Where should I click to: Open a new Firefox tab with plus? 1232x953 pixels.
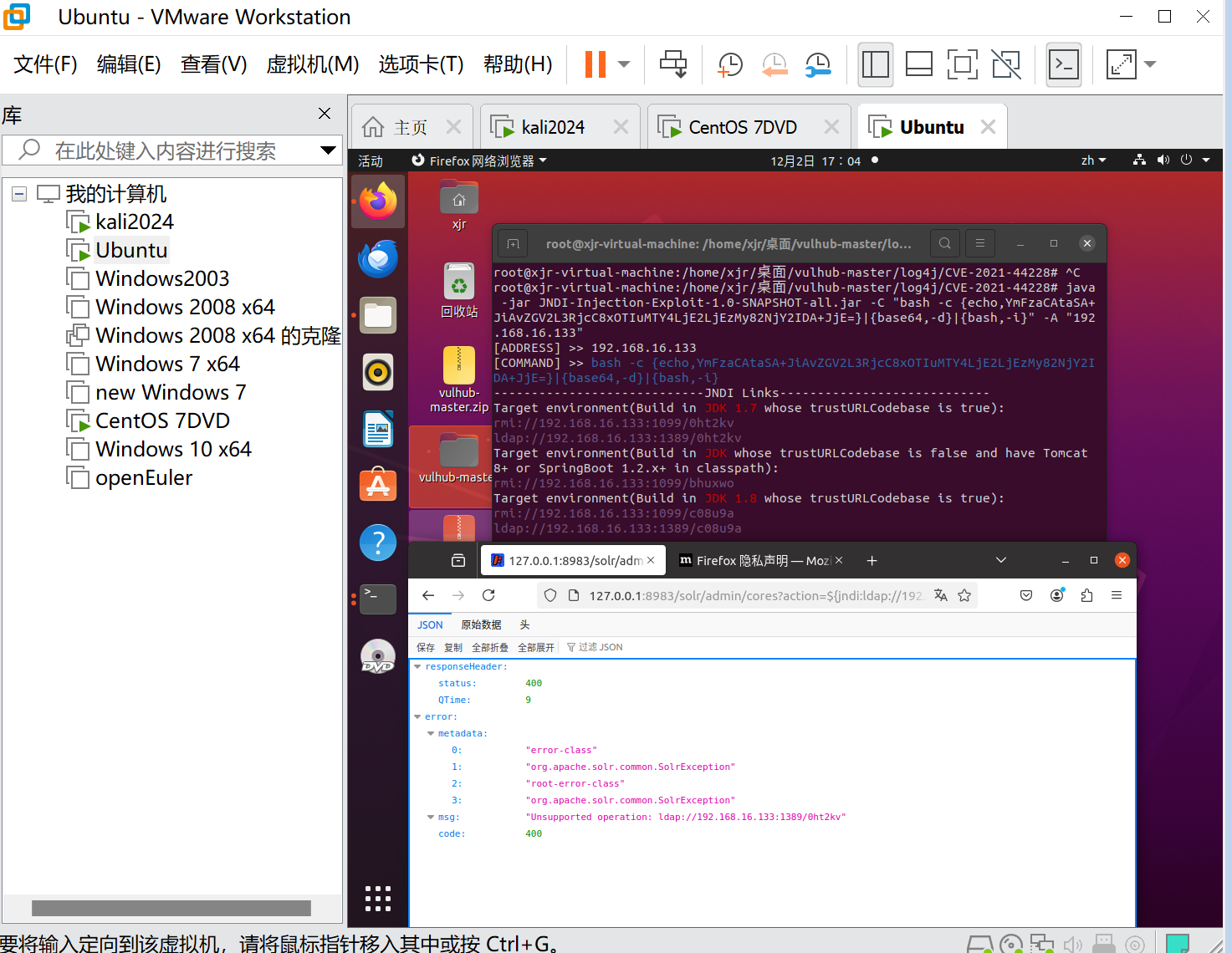(x=872, y=560)
